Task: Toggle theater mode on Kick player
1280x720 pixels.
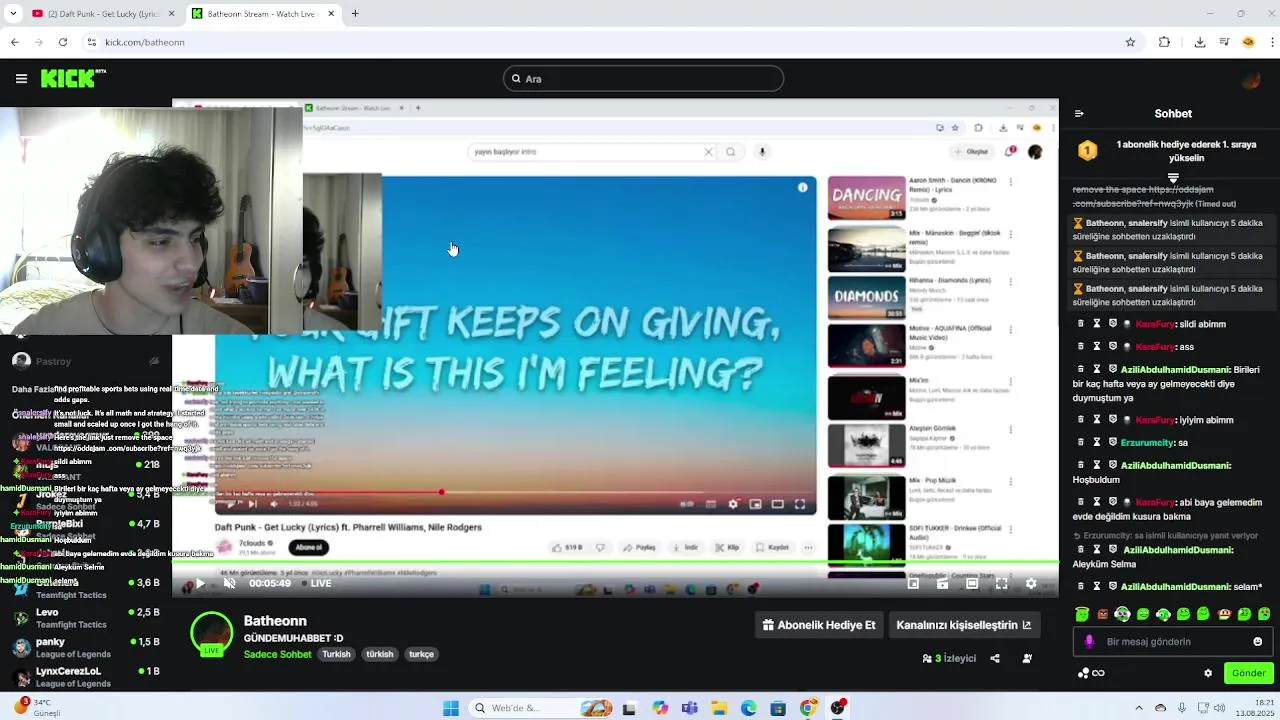Action: pos(971,583)
